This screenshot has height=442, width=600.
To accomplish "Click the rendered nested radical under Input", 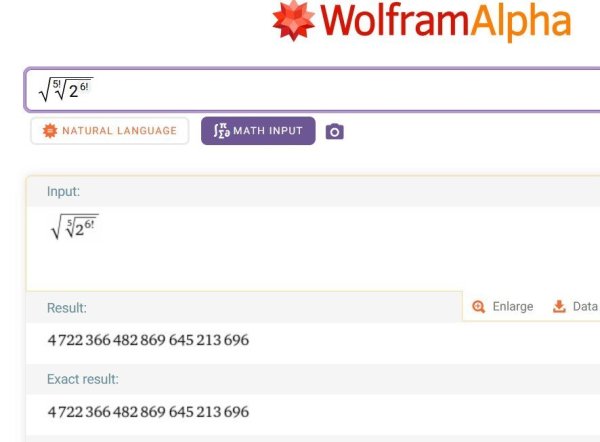I will tap(75, 227).
